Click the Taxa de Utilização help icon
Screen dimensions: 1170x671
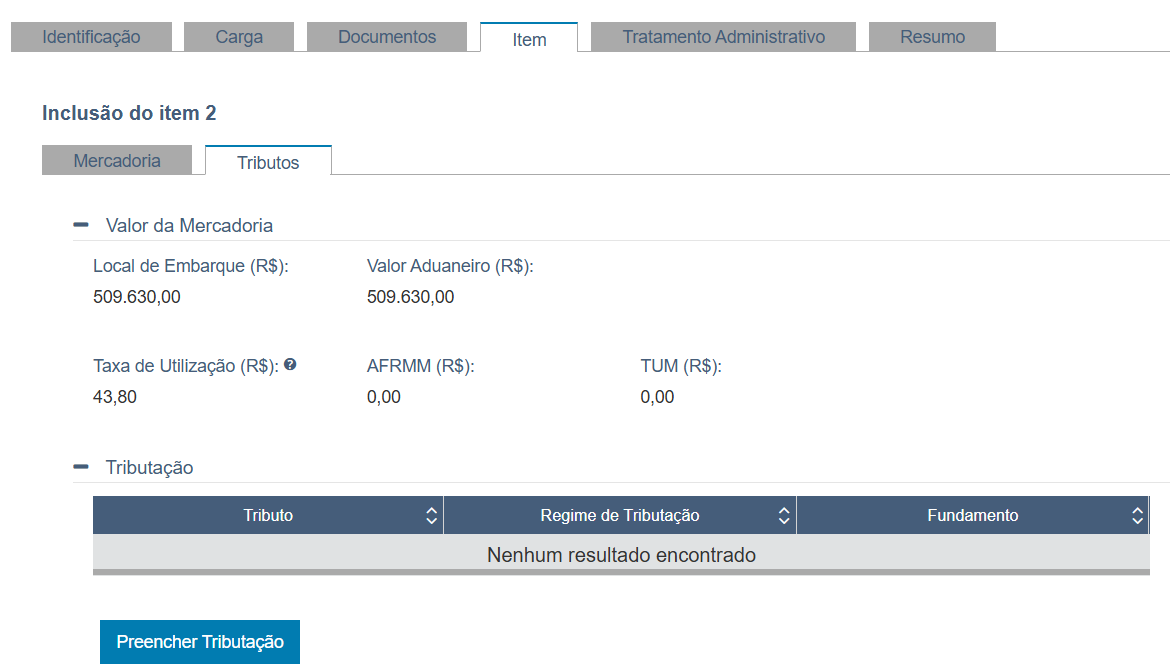click(290, 364)
